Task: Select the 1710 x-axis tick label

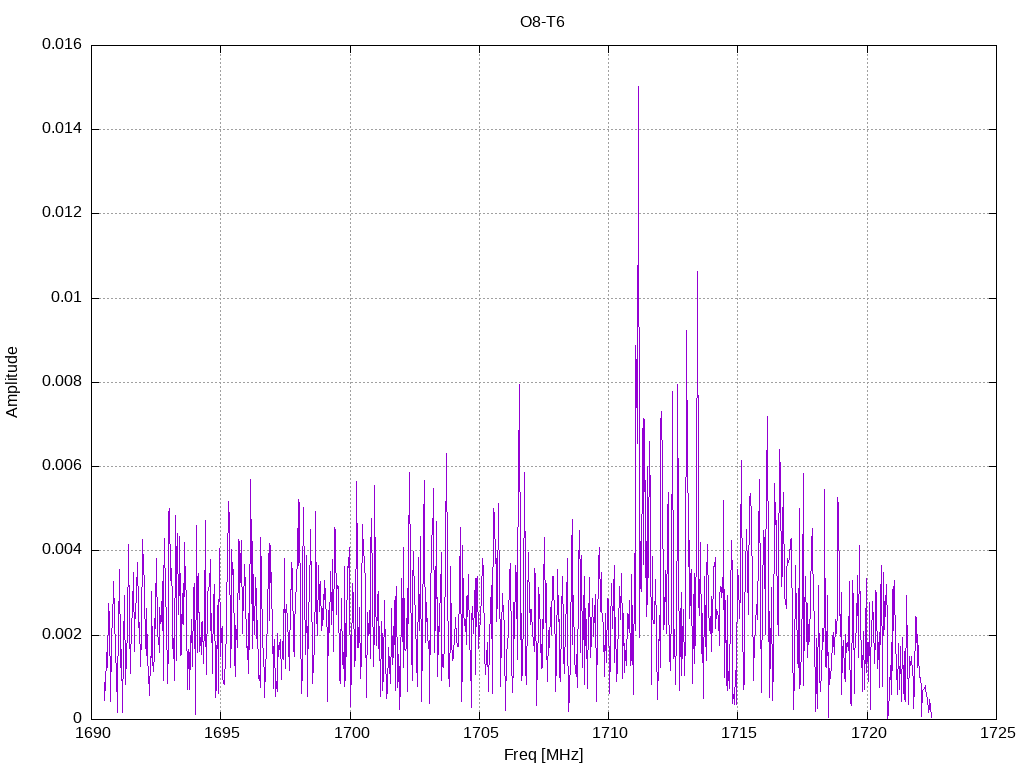Action: pos(608,733)
